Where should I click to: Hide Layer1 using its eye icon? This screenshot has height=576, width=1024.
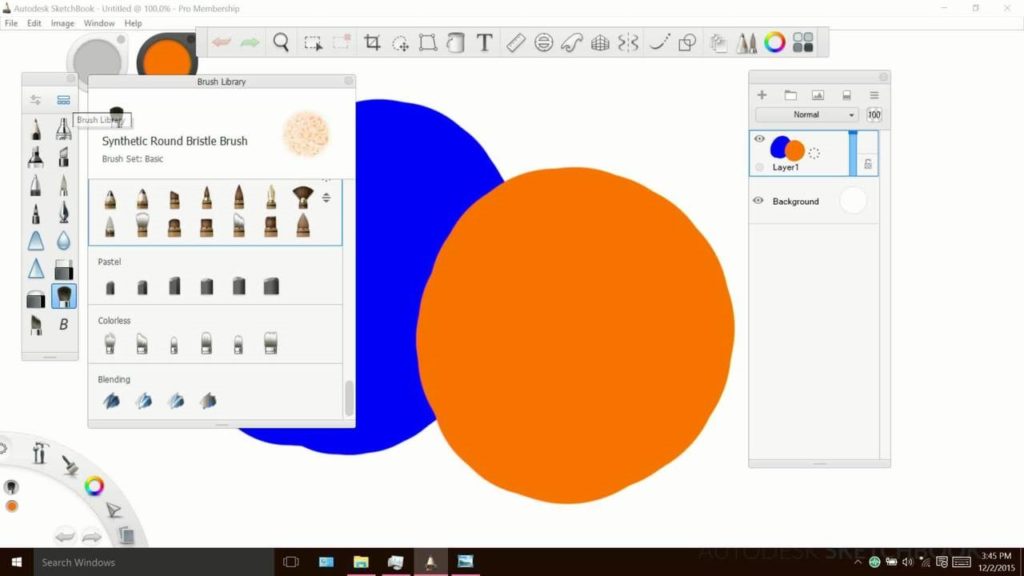click(x=759, y=138)
